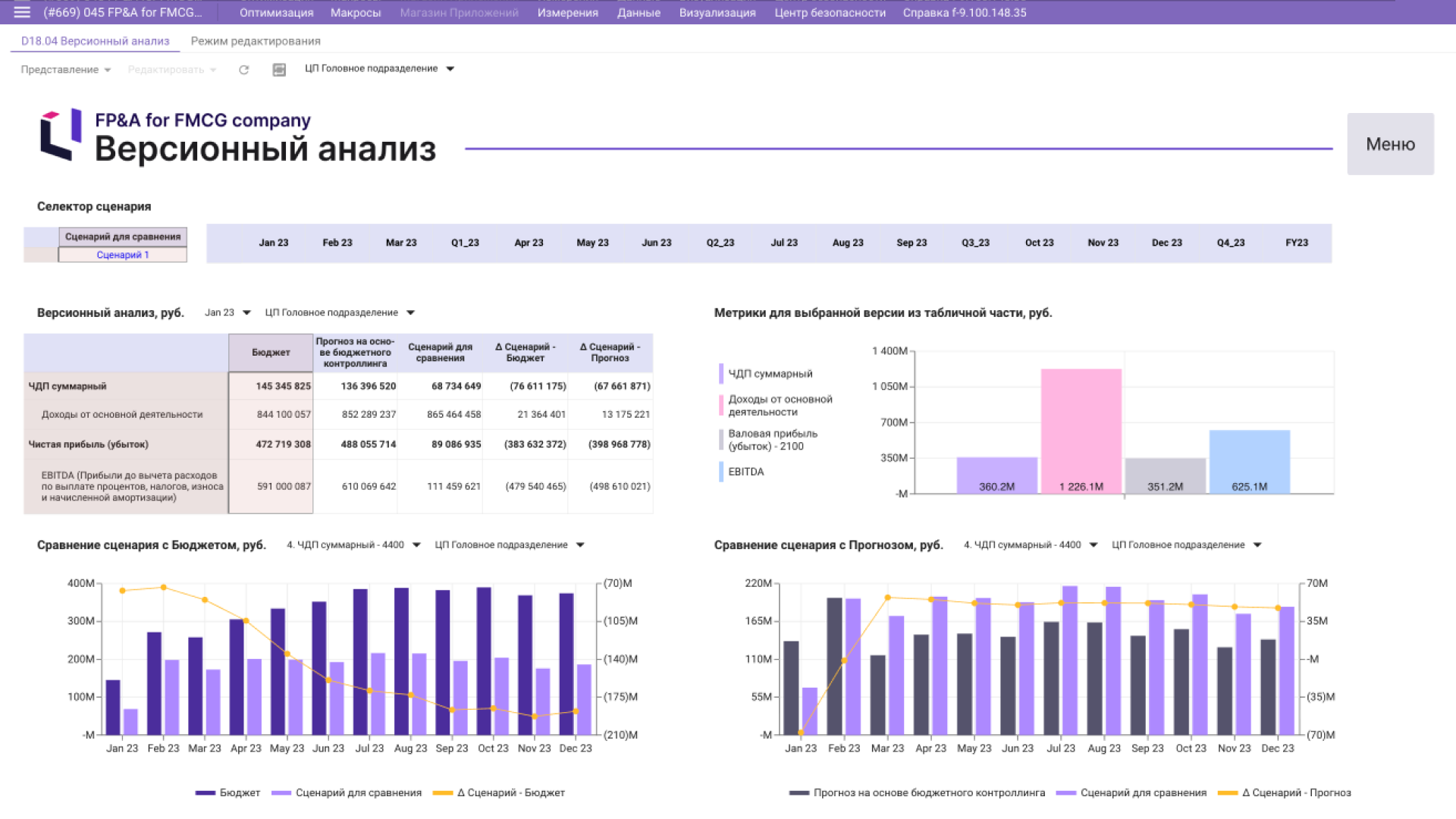The image size is (1456, 819).
Task: Click the Меню button
Action: click(x=1390, y=143)
